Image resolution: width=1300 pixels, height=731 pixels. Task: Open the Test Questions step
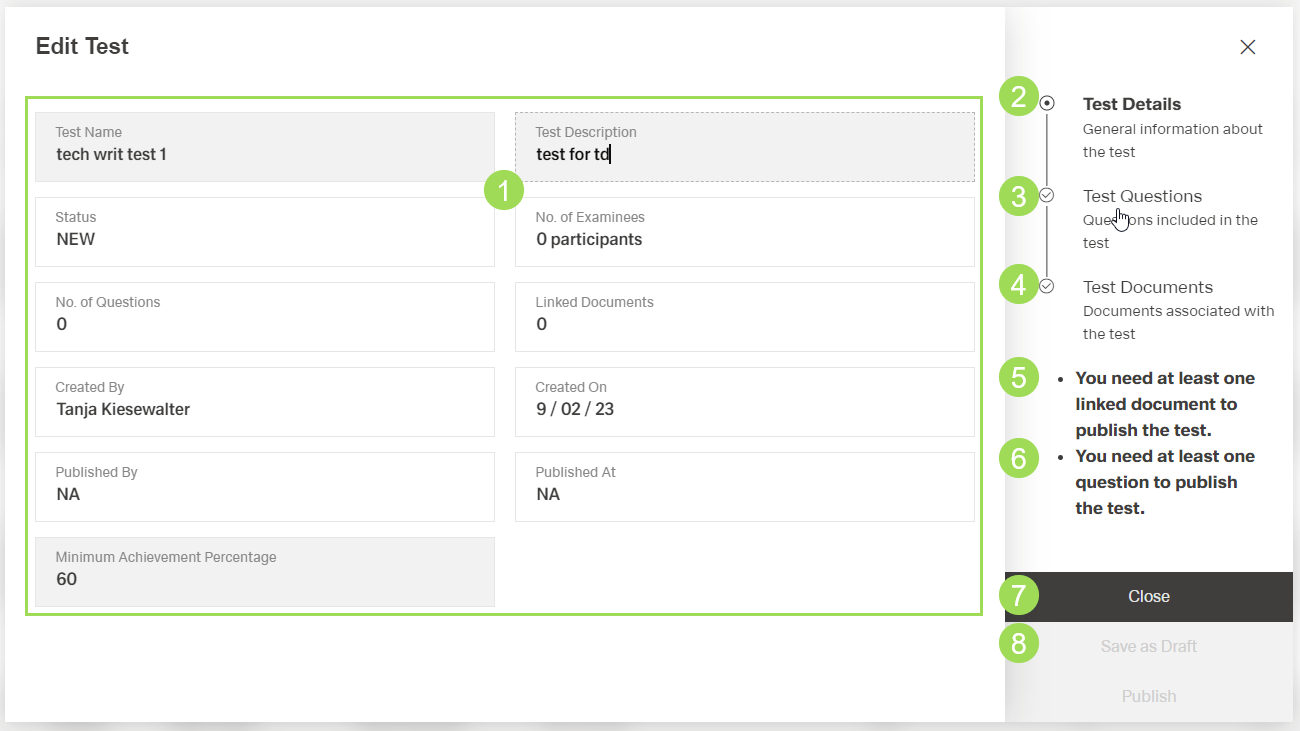point(1142,196)
